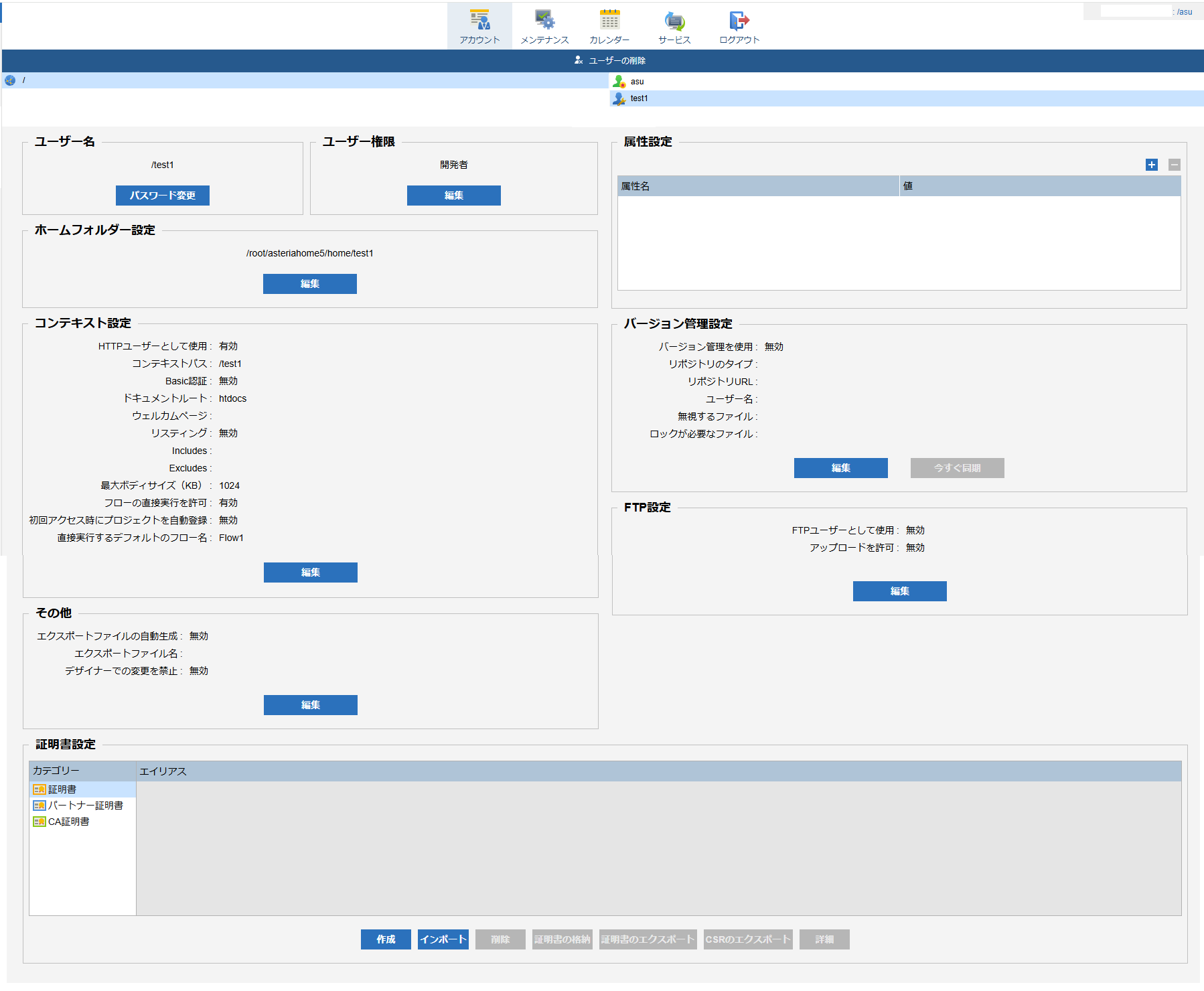Click the ユーザーの削除 delete-user icon

tap(579, 60)
